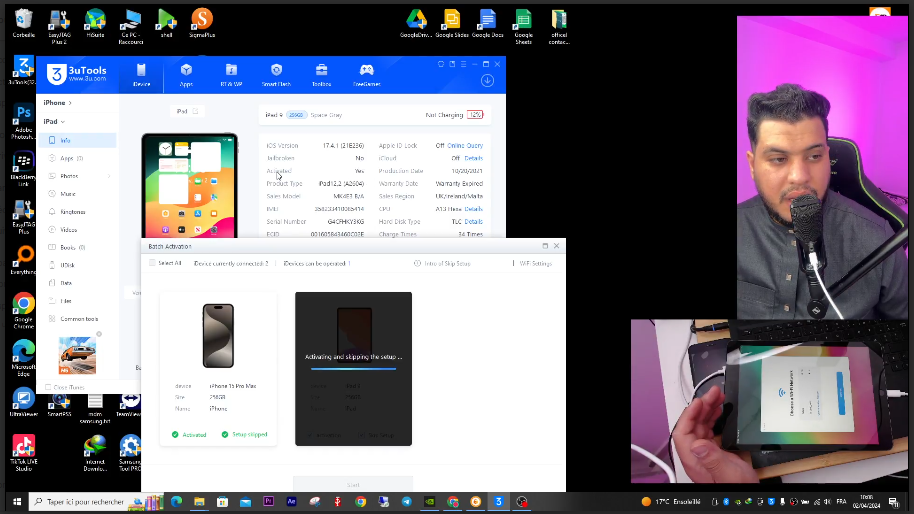Viewport: 914px width, 514px height.
Task: Open the iDevice tab in 3uTools
Action: coord(141,75)
